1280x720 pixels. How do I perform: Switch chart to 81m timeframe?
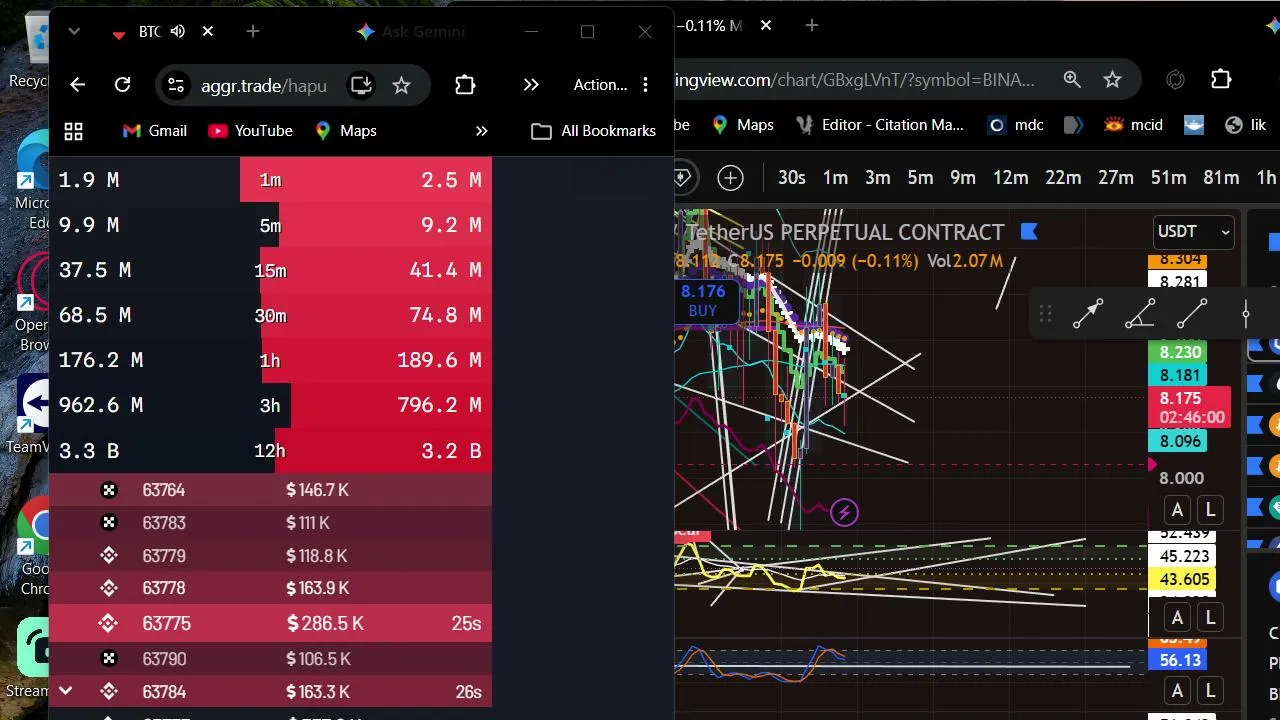point(1221,178)
